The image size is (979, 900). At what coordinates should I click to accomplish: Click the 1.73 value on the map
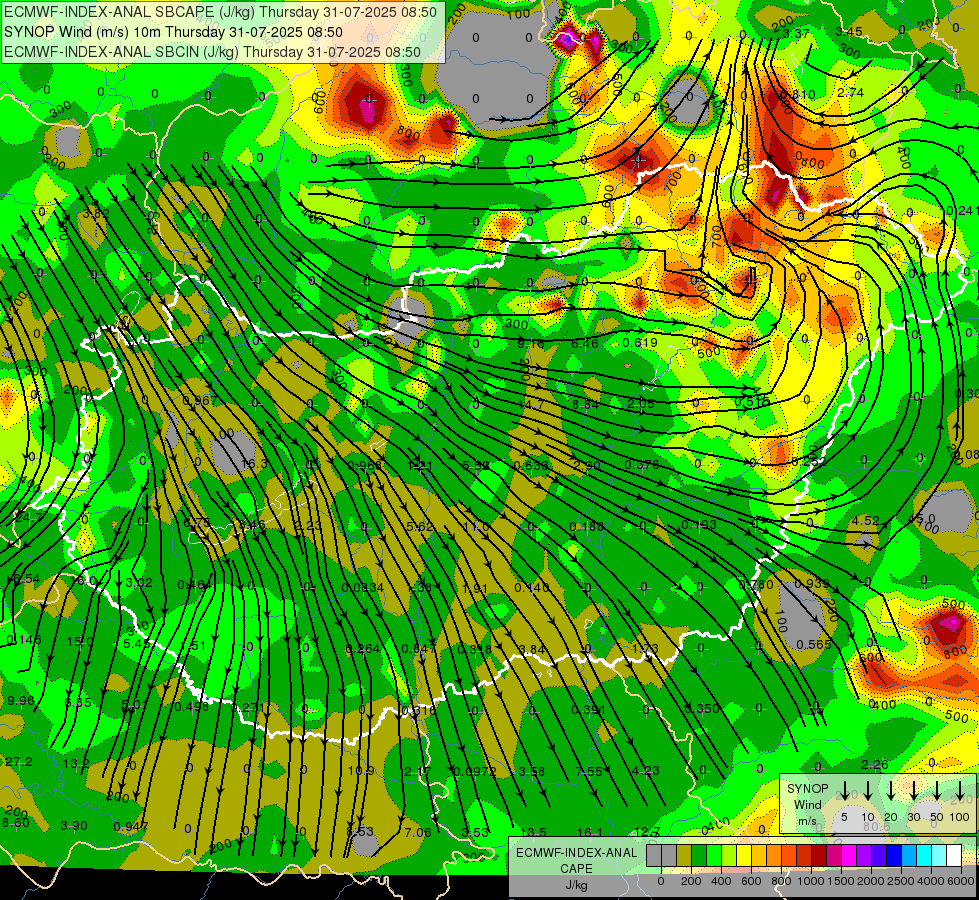pos(645,649)
